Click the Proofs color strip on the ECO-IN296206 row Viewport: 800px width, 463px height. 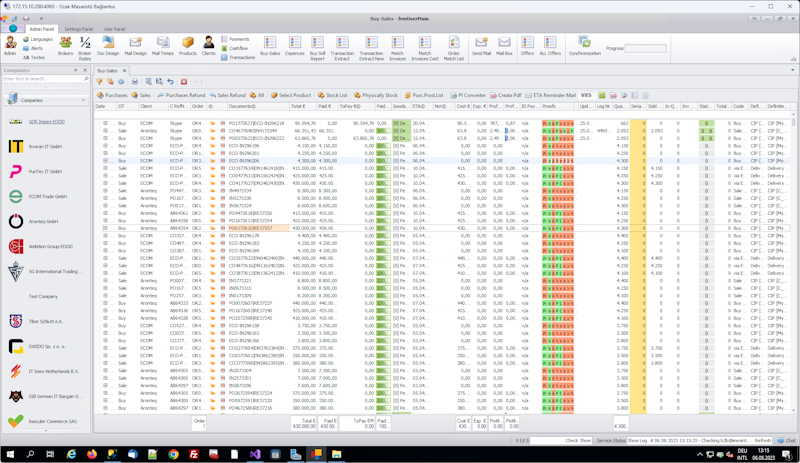click(x=558, y=161)
